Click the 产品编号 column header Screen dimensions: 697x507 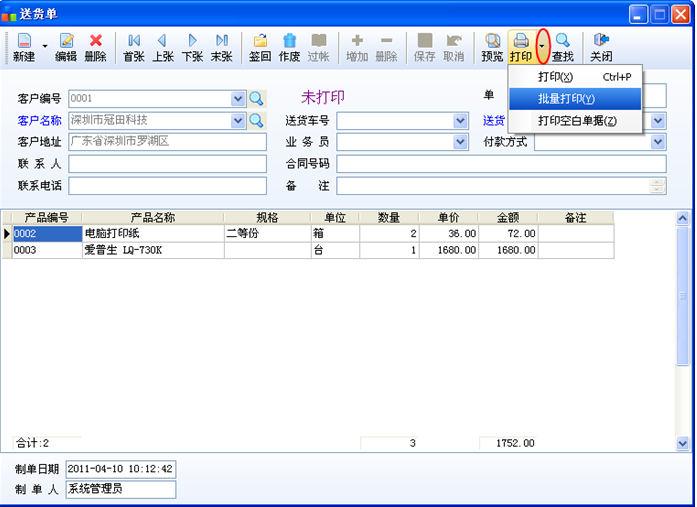[x=47, y=217]
